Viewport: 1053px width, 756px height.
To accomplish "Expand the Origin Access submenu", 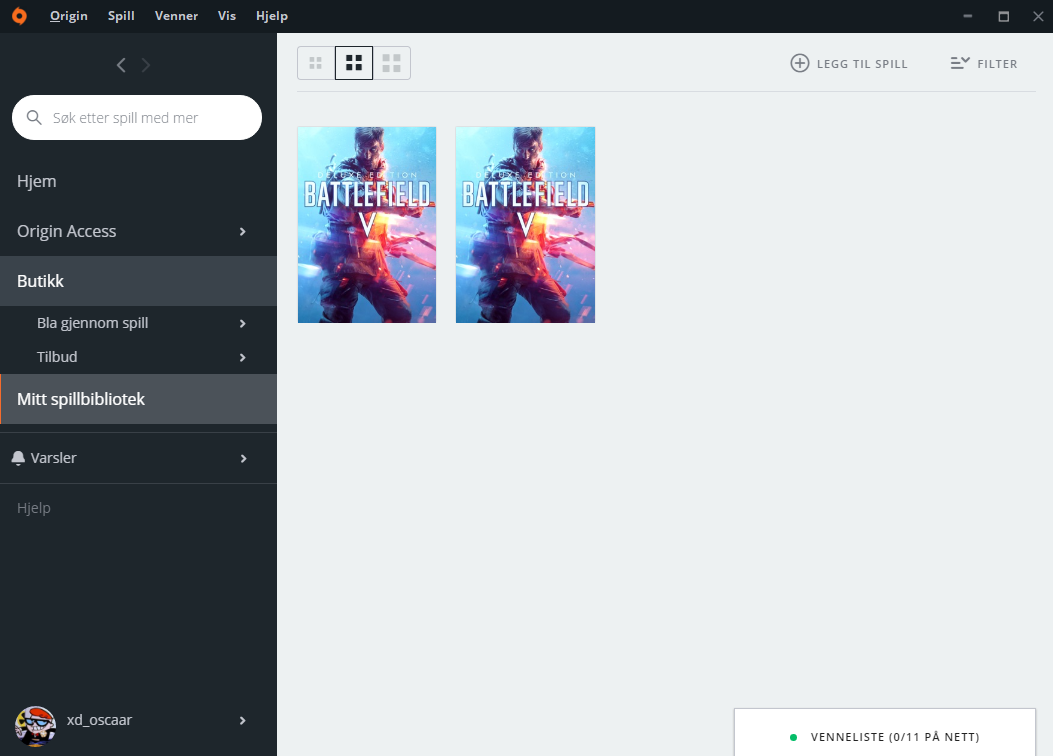I will tap(242, 232).
